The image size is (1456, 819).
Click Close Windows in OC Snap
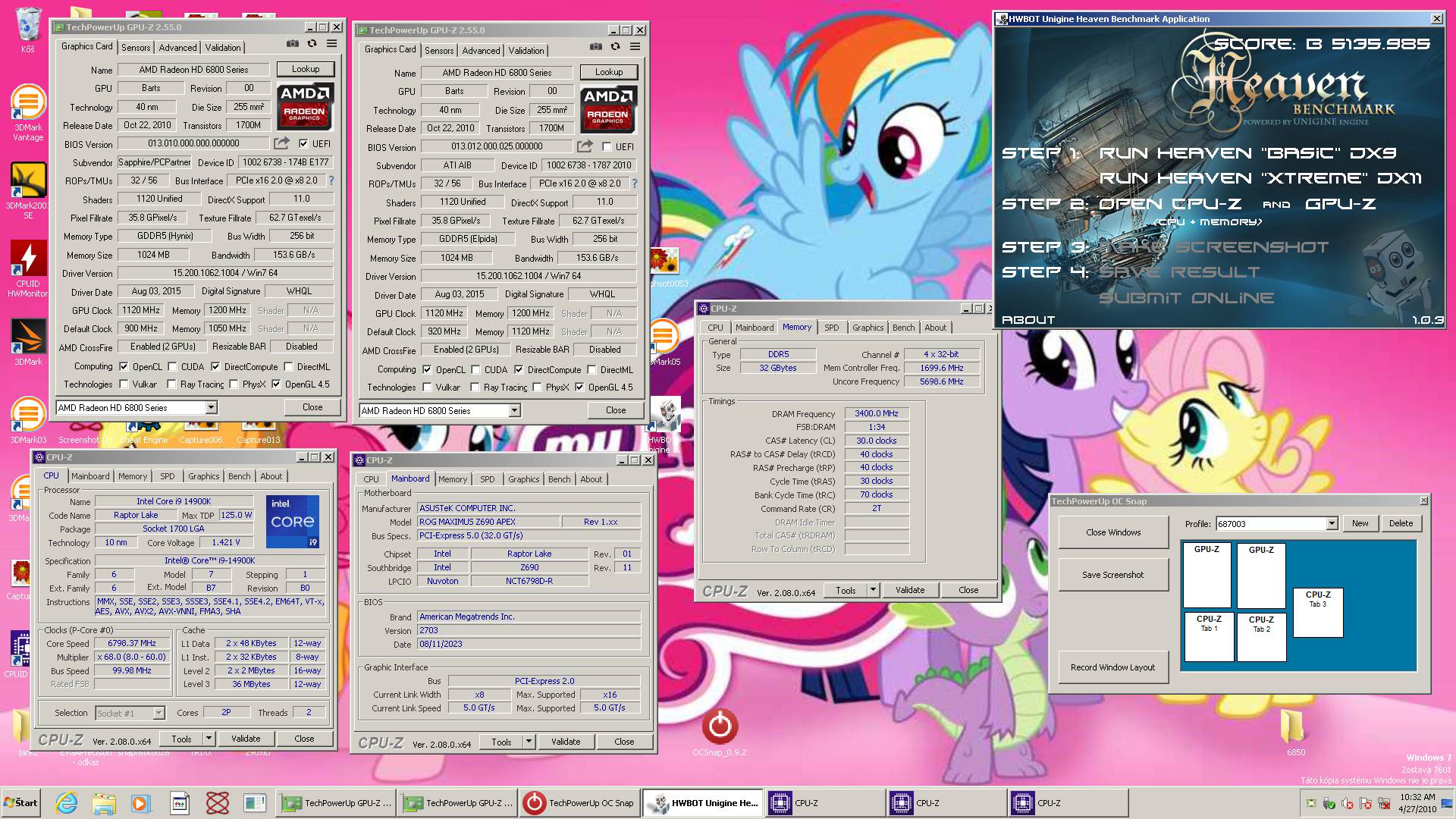tap(1112, 532)
